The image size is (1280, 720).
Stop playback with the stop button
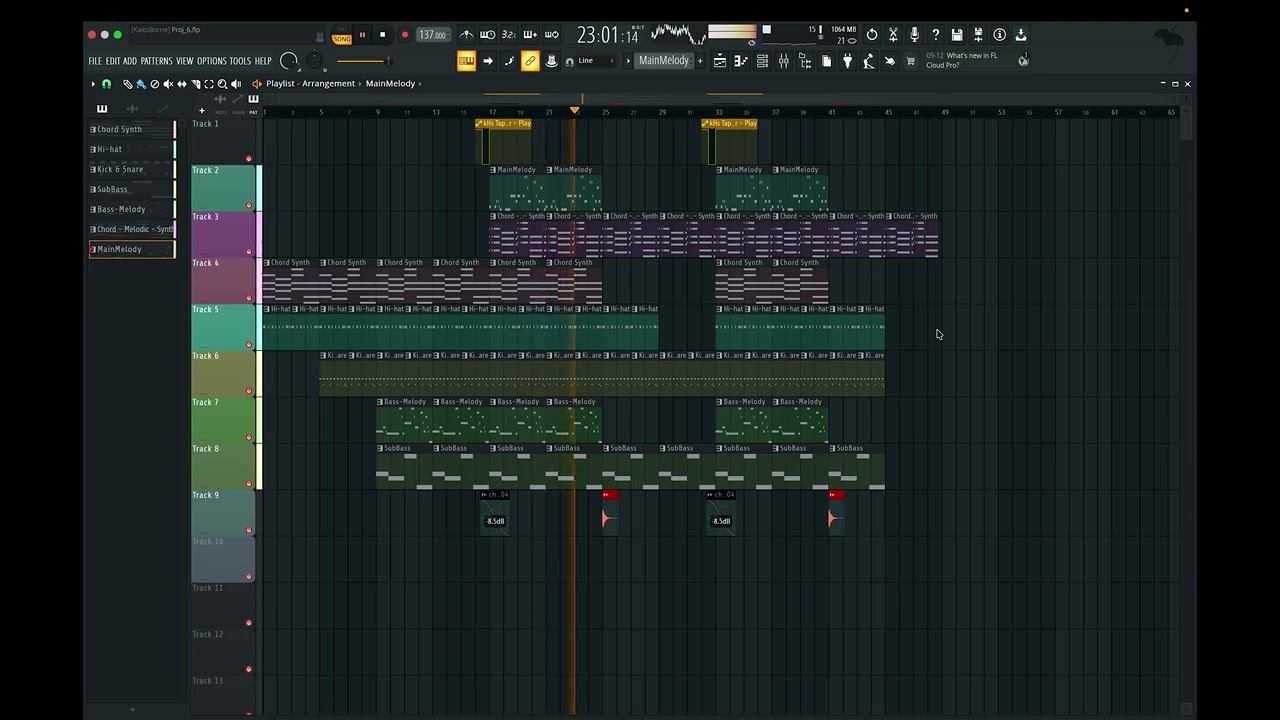[382, 35]
